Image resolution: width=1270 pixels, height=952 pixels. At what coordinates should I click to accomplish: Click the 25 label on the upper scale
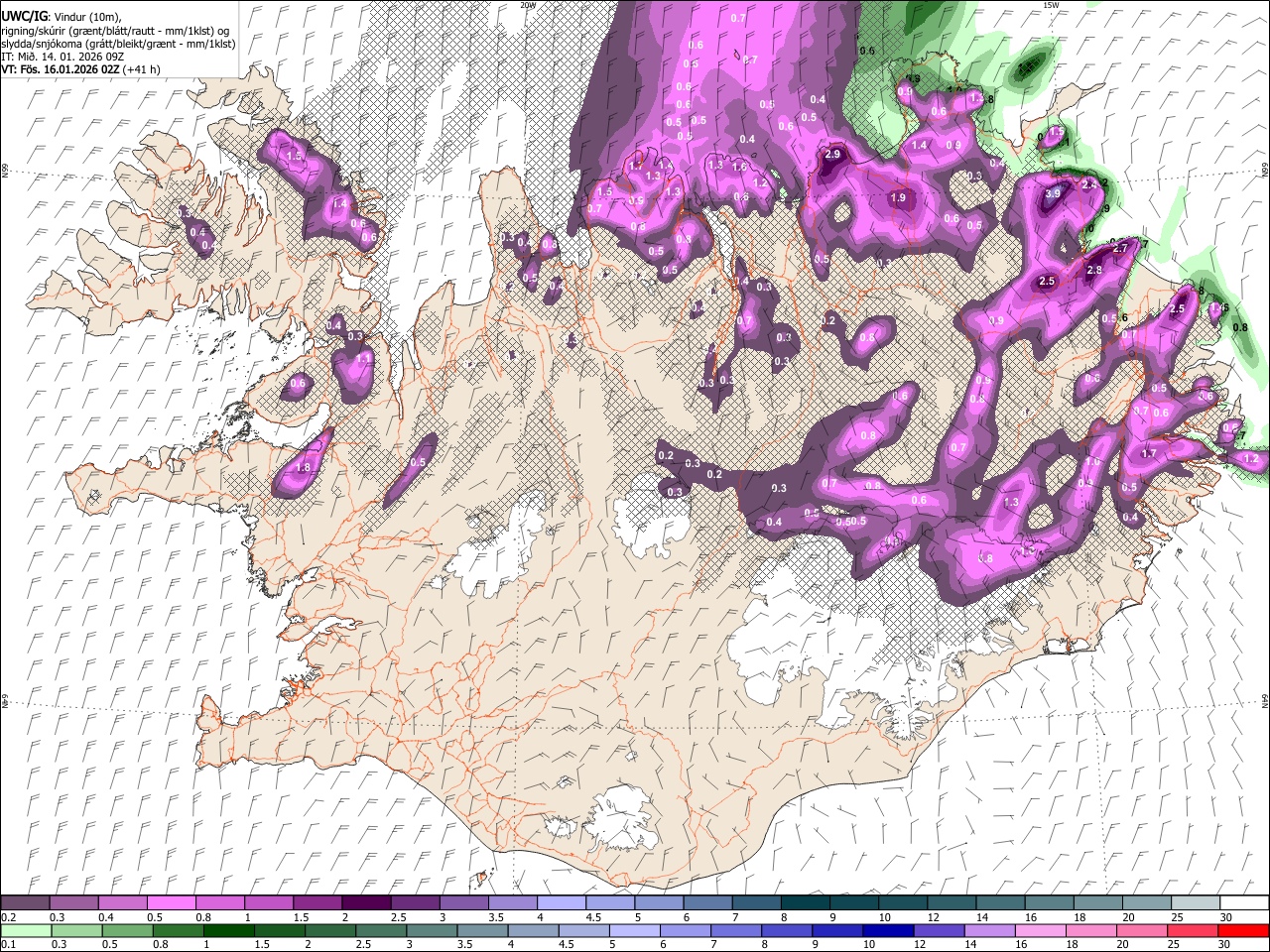[x=1175, y=917]
